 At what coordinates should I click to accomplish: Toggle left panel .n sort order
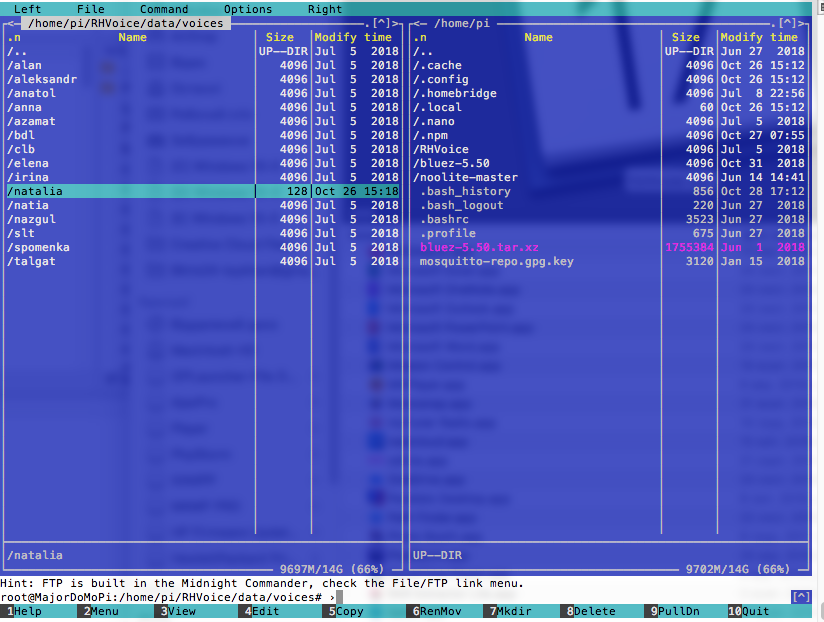(14, 37)
